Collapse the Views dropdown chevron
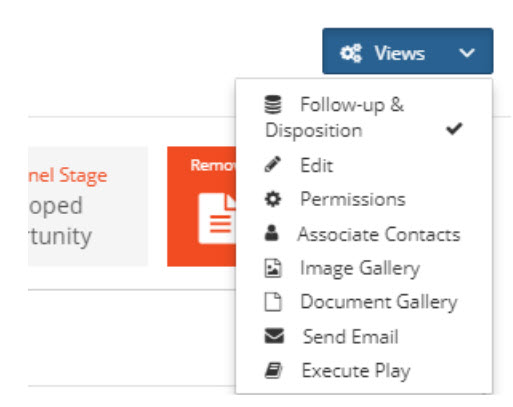513x407 pixels. (x=467, y=53)
